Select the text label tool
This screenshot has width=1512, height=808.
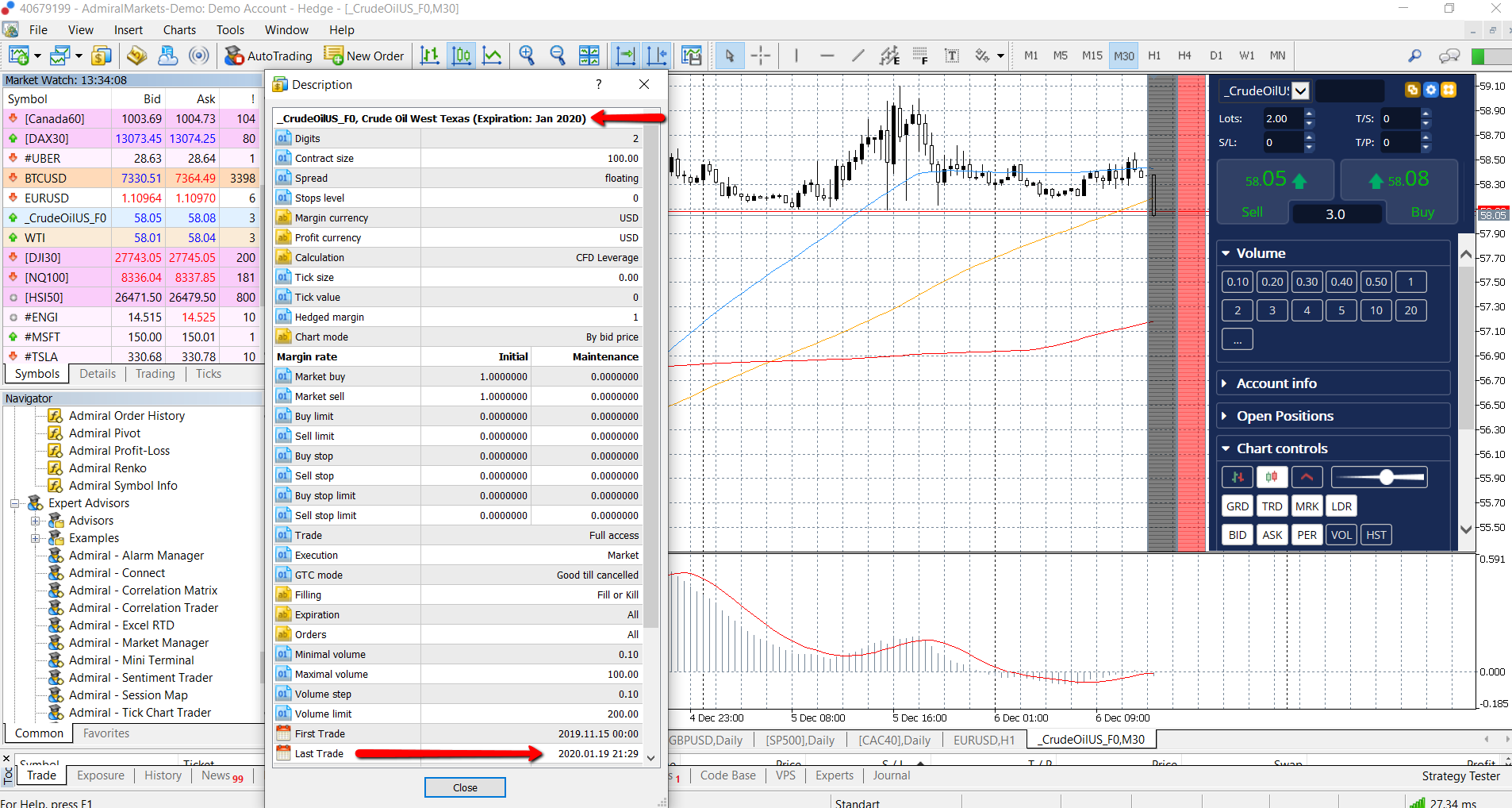coord(952,56)
